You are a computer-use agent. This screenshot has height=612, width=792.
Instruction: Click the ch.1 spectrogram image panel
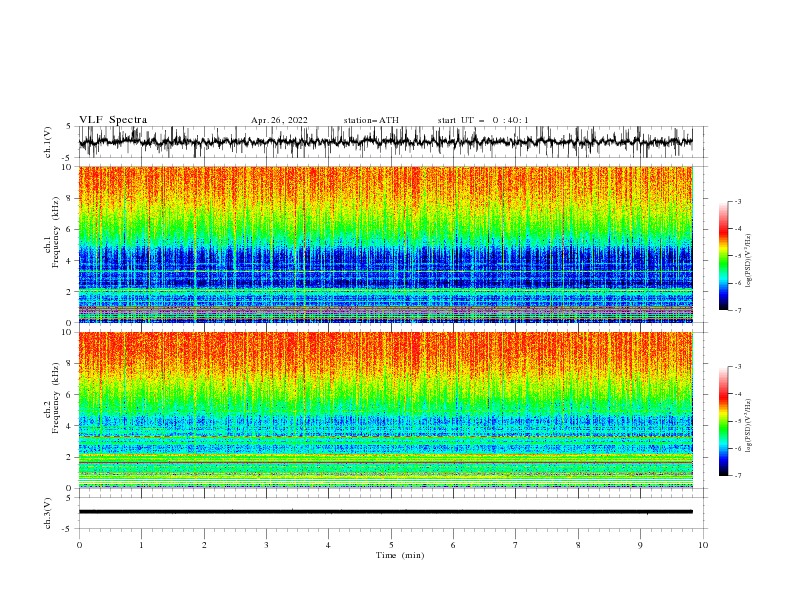click(x=386, y=244)
